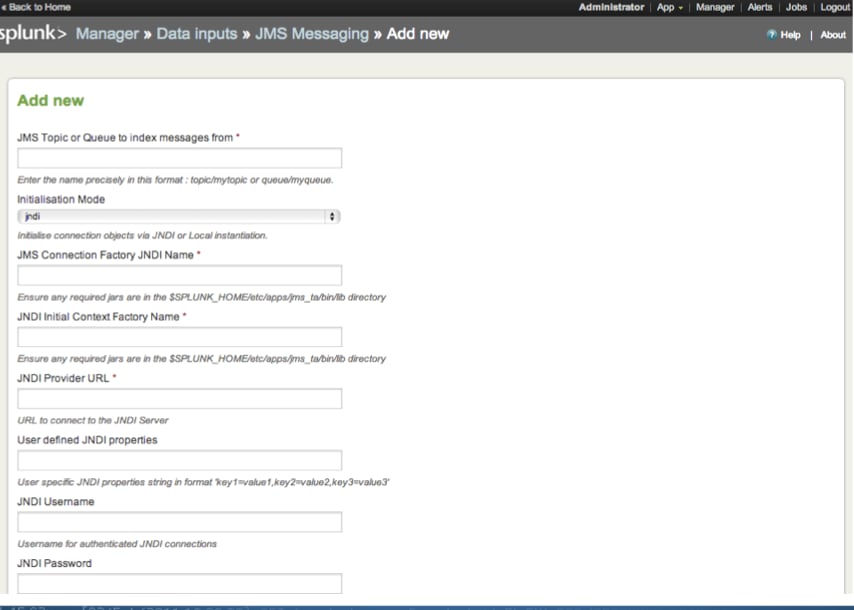Focus the User defined JNDI properties field
Screen dimensions: 854x610
180,460
